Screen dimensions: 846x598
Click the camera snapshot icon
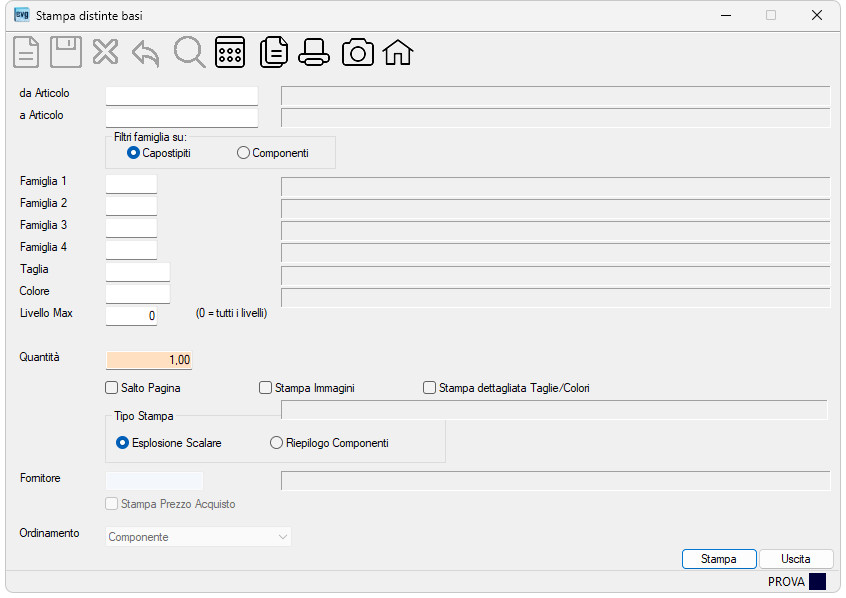[358, 52]
